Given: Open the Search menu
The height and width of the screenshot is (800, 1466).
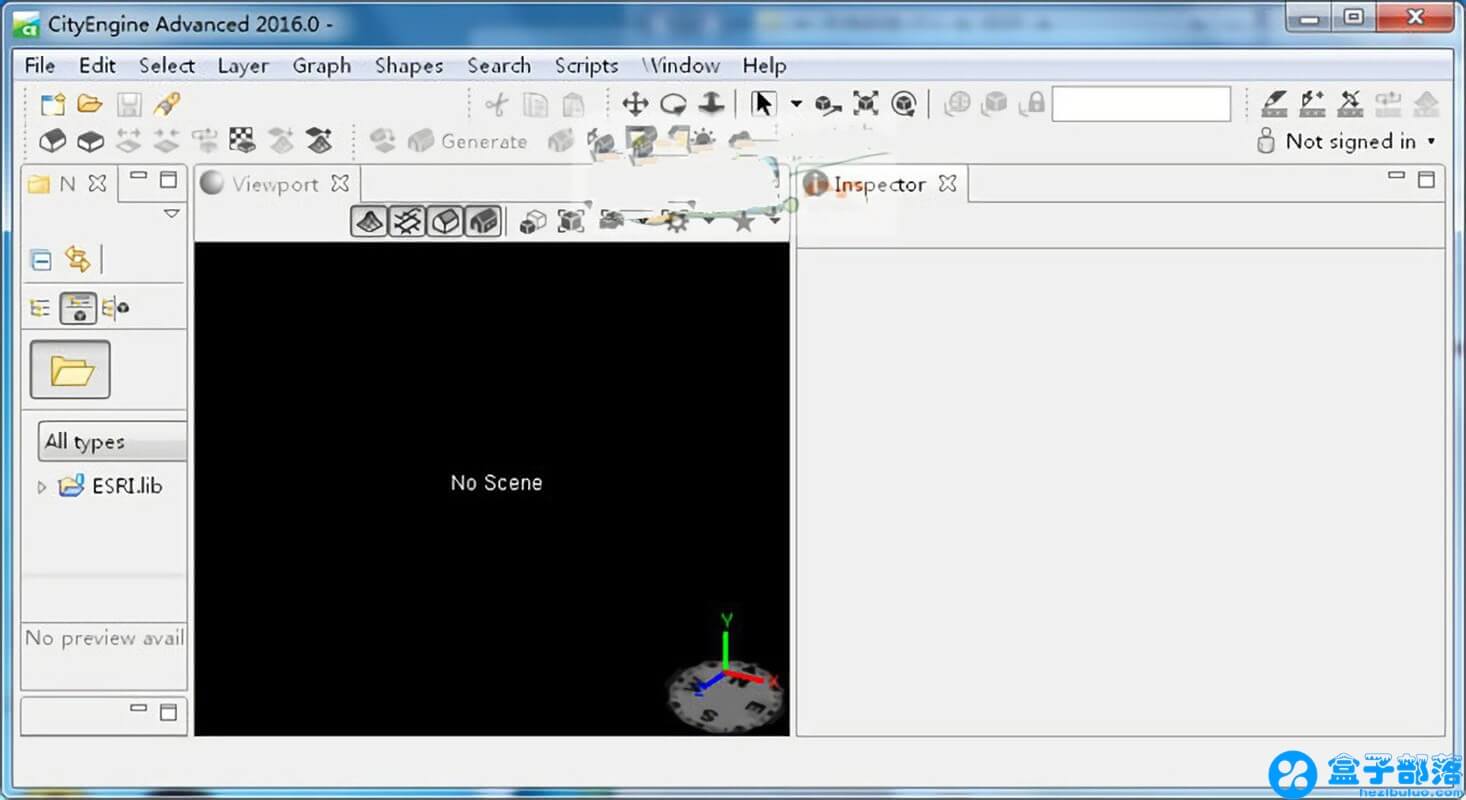Looking at the screenshot, I should point(499,66).
